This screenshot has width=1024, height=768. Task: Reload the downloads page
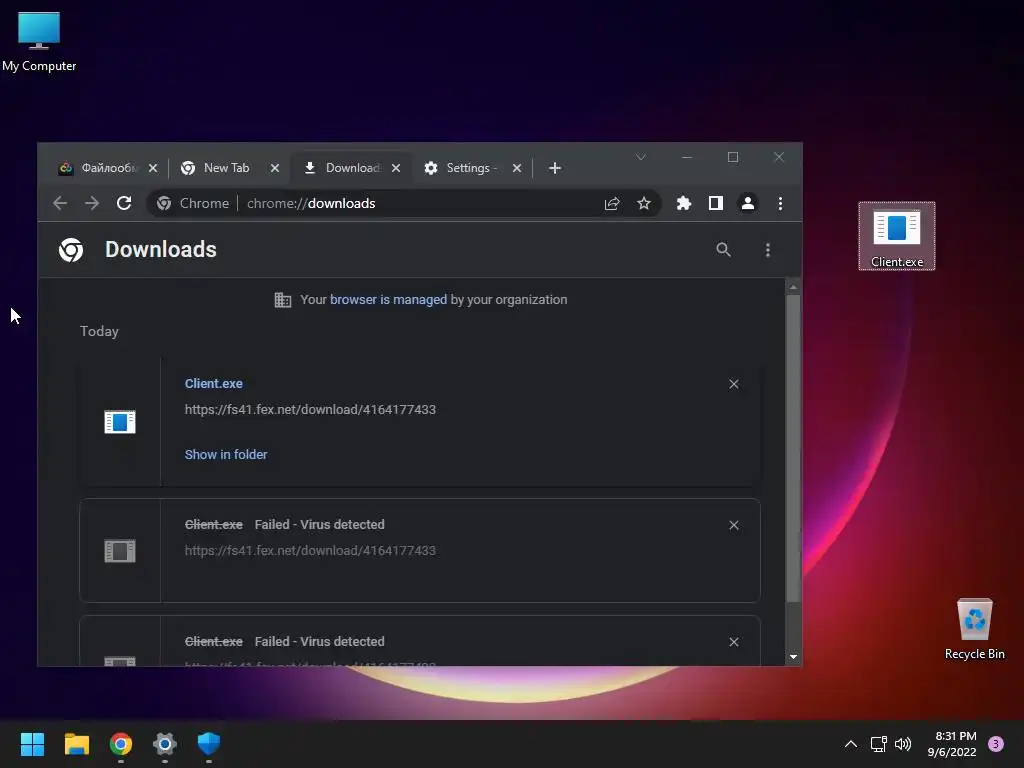click(124, 203)
